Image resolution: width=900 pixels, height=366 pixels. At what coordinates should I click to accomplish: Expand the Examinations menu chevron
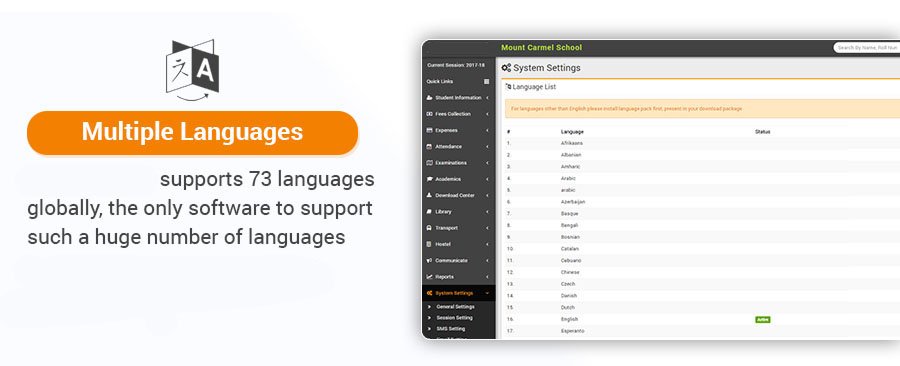click(487, 163)
